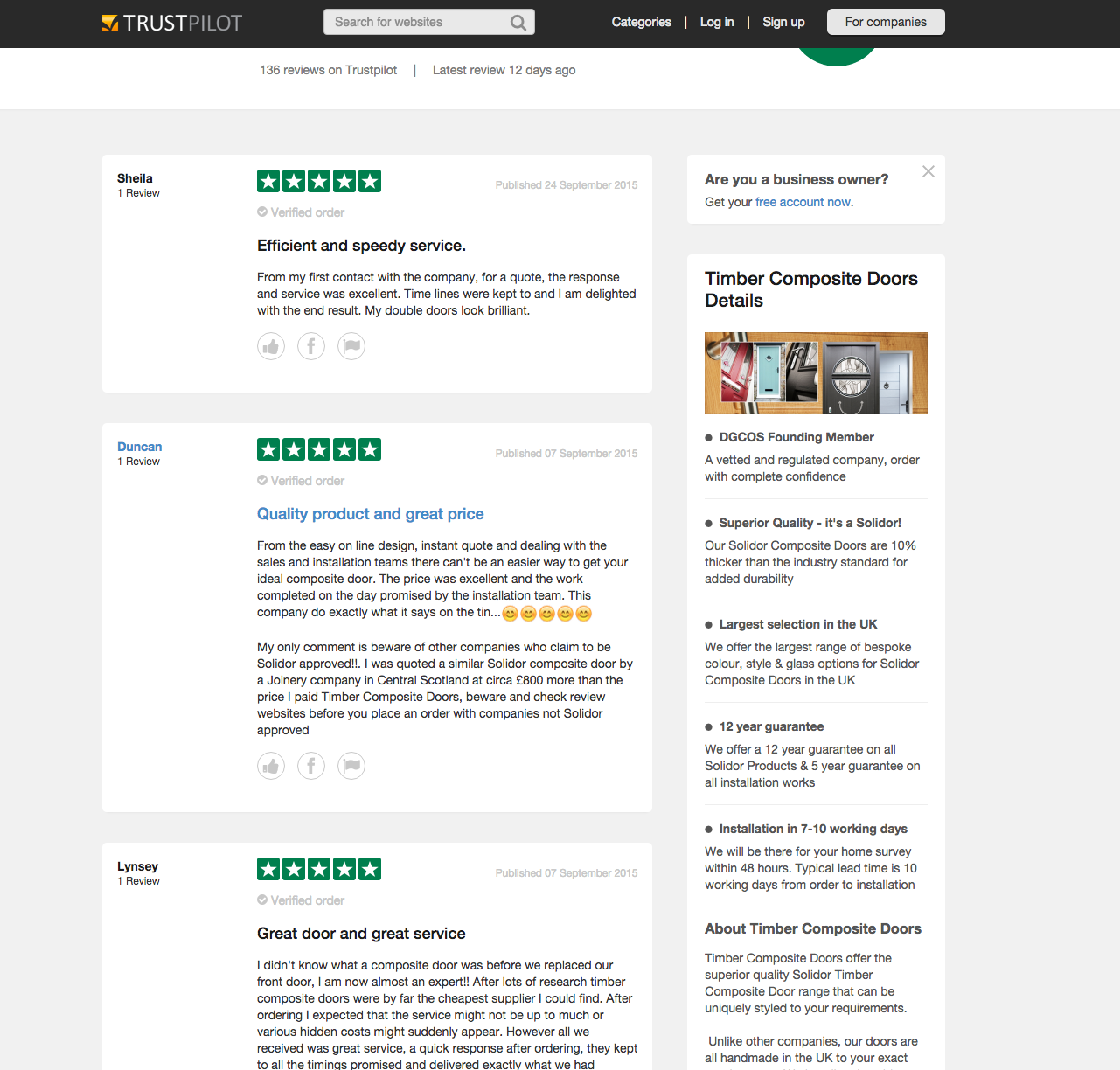This screenshot has width=1120, height=1070.
Task: Open the Quality product and great price review
Action: [x=371, y=515]
